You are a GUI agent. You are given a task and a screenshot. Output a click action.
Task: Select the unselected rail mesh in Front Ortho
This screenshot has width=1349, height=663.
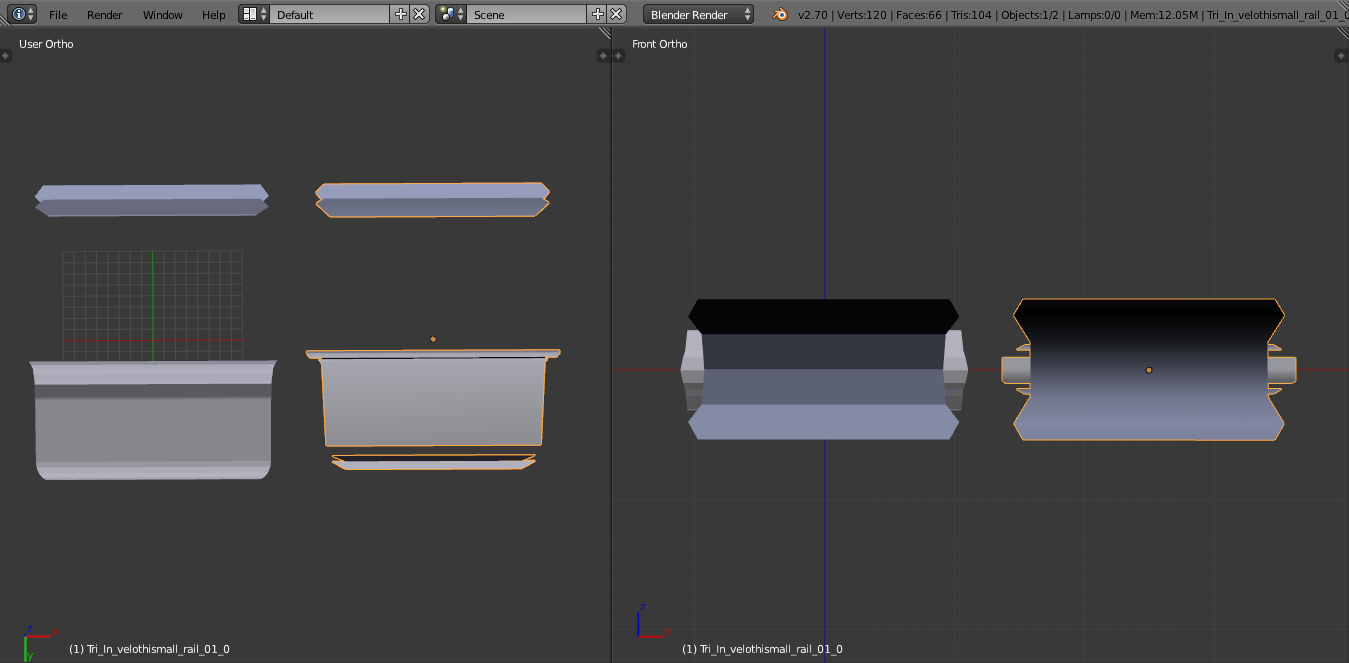(824, 369)
